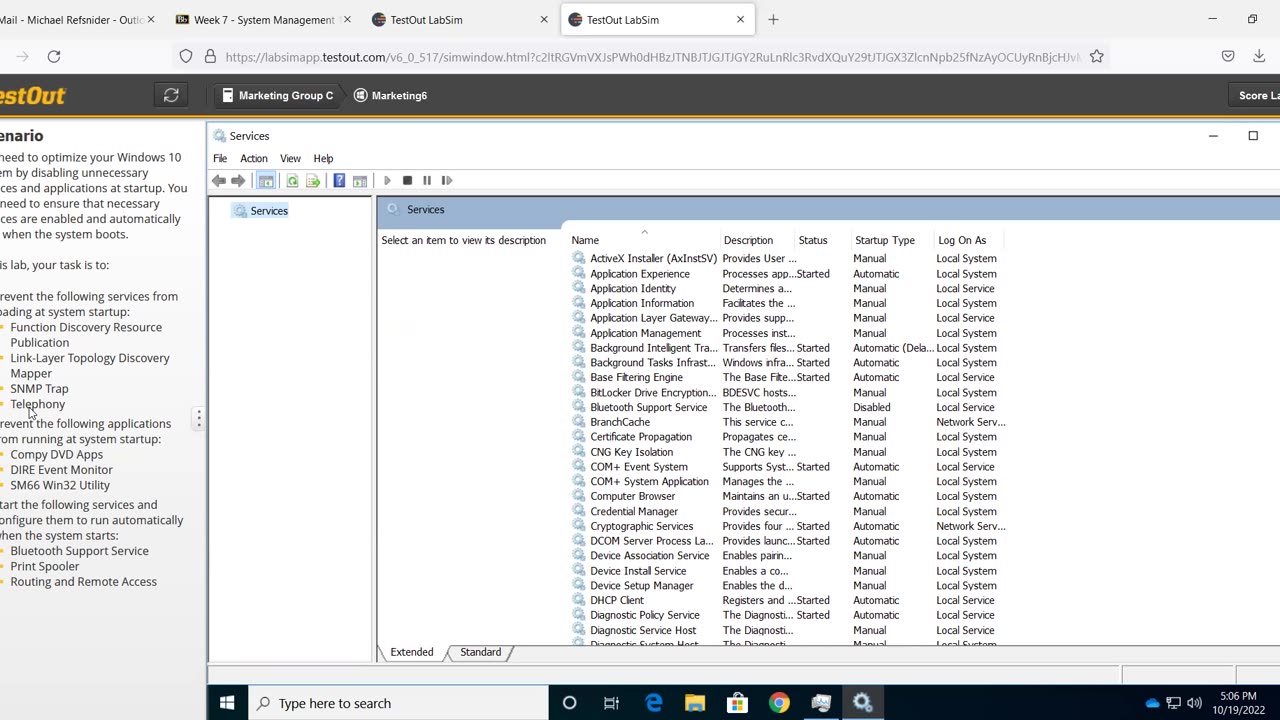Select the Device Install Service row

click(x=788, y=571)
